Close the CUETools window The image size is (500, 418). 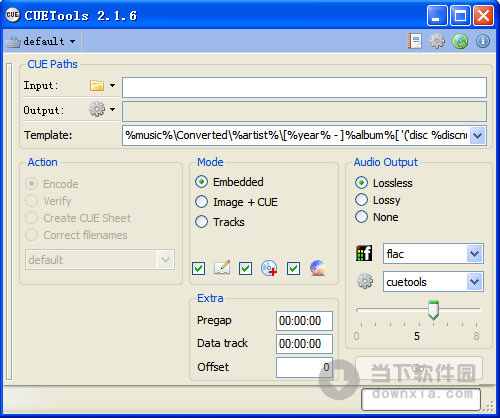[x=483, y=15]
